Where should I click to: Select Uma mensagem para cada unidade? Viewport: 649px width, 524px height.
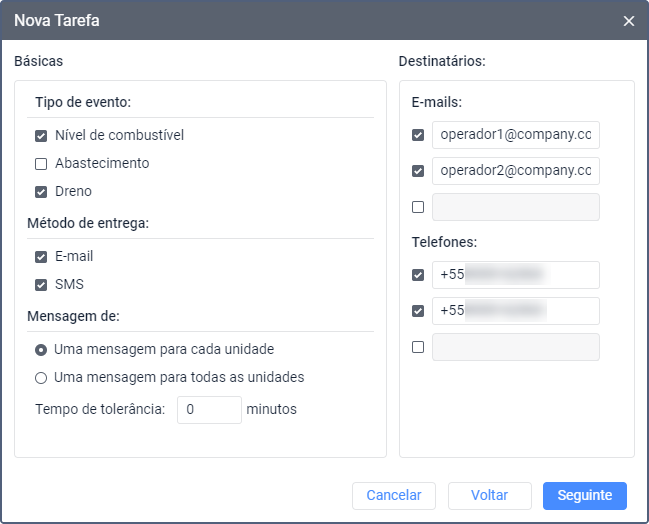click(41, 350)
